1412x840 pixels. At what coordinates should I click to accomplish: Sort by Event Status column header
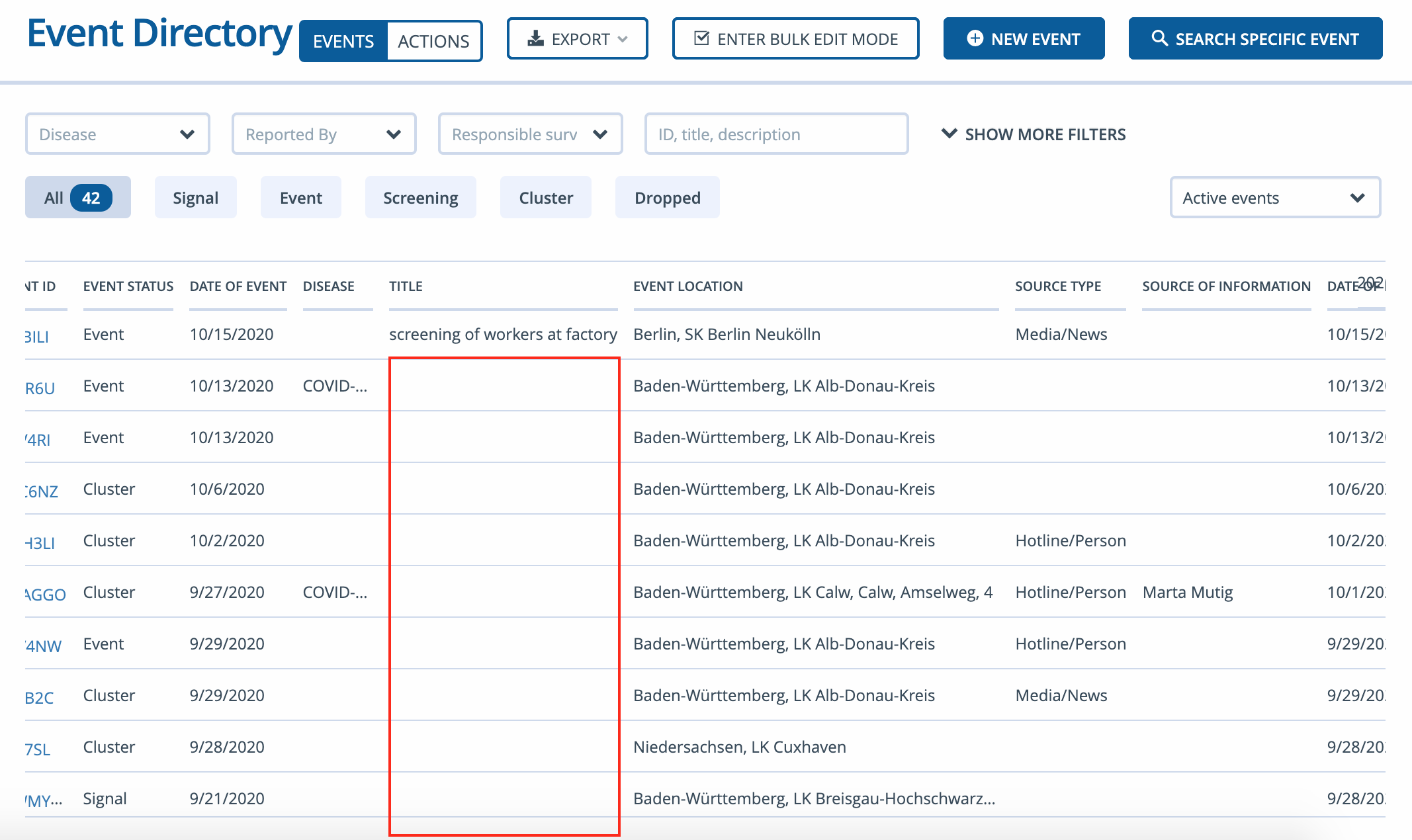pos(128,286)
